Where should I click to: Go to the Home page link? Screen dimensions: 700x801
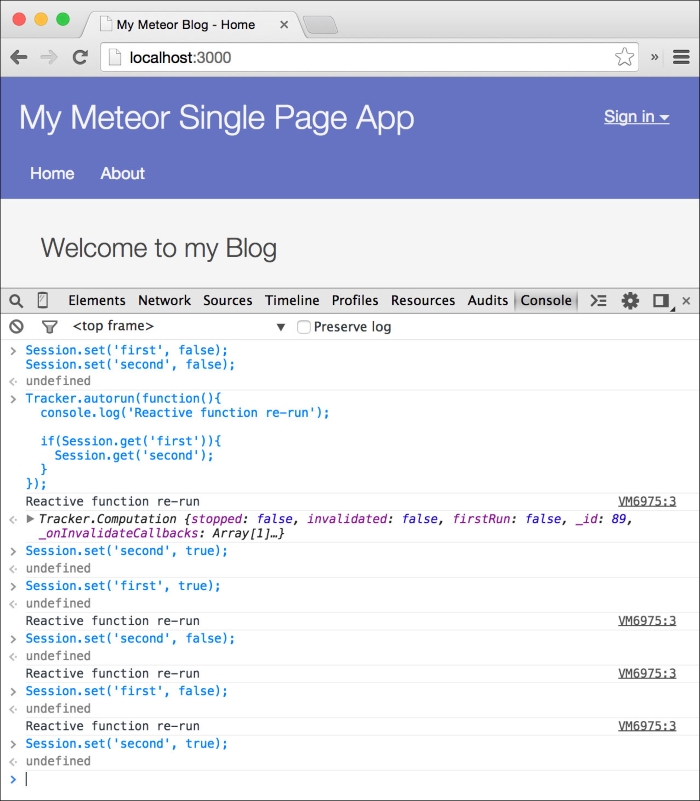pyautogui.click(x=52, y=174)
